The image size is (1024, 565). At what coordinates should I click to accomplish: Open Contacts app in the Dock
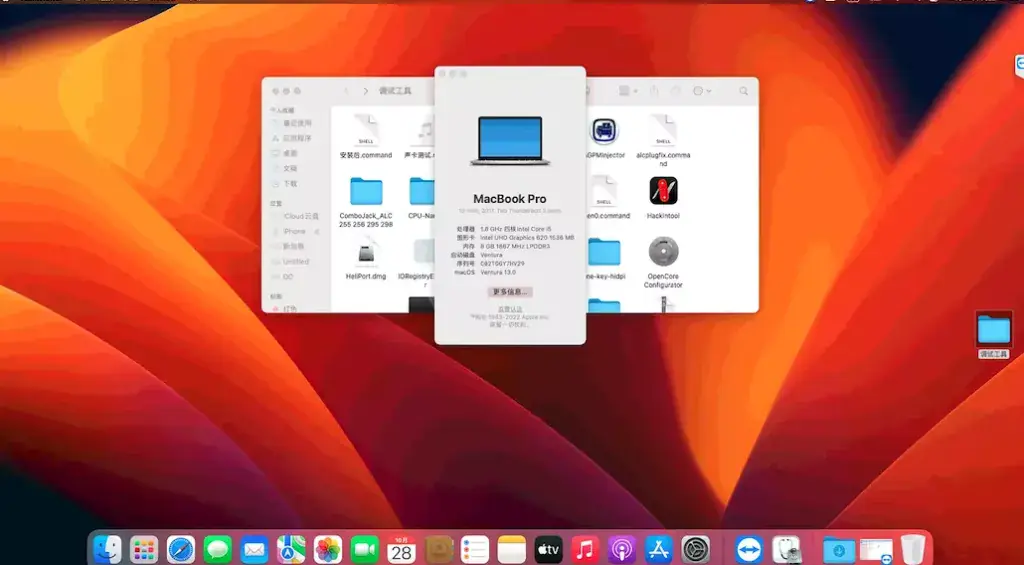(x=438, y=550)
